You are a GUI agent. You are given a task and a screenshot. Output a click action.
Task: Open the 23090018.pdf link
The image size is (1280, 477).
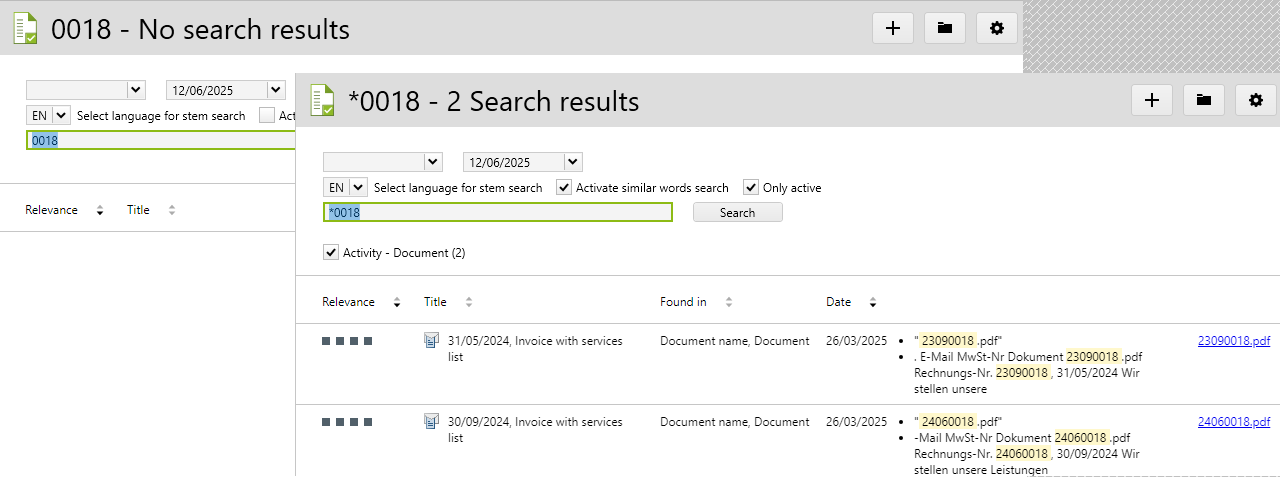coord(1233,341)
